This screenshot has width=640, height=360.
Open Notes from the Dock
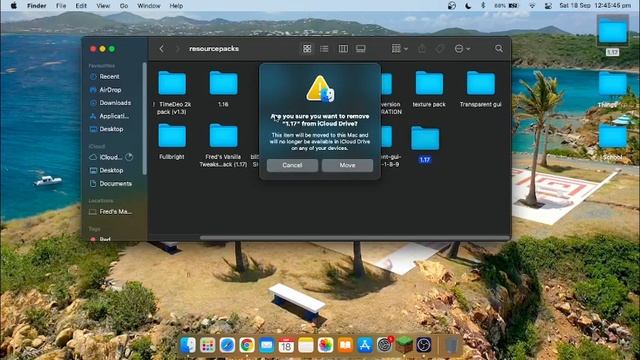click(306, 345)
